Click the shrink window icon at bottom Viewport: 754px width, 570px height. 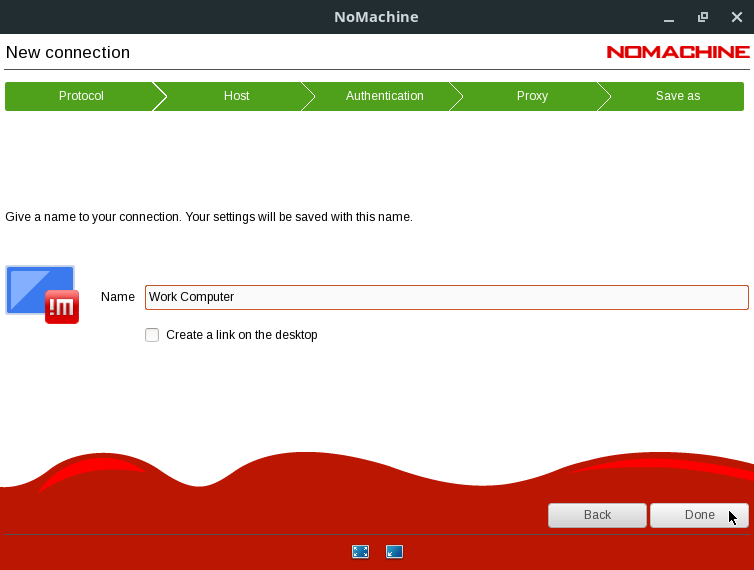394,551
